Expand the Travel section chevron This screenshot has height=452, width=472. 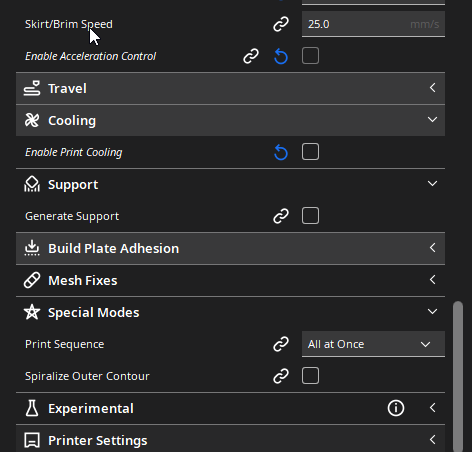432,88
